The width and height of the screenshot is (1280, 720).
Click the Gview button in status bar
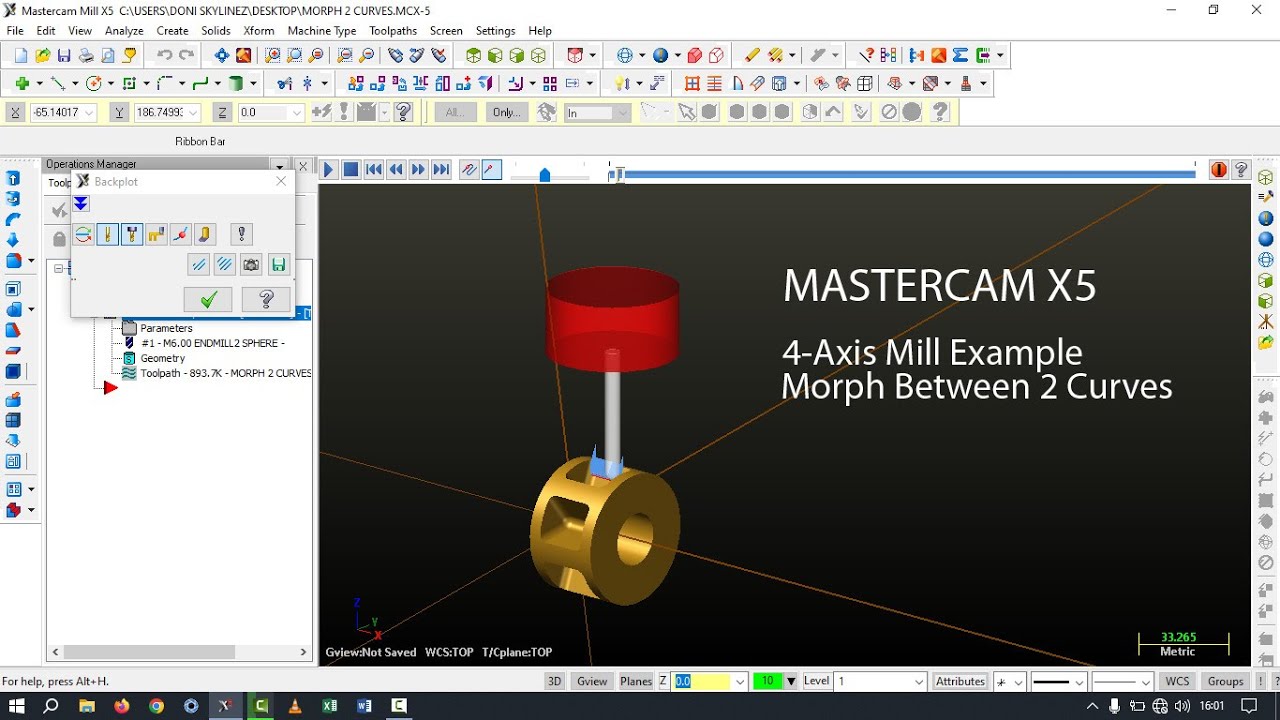click(x=592, y=681)
